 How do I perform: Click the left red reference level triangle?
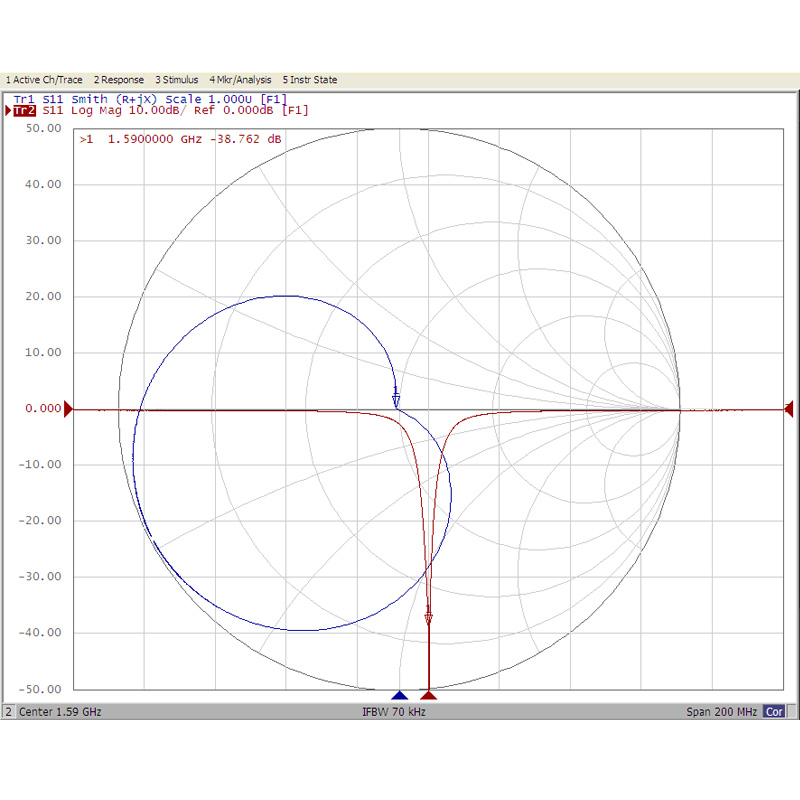click(69, 409)
